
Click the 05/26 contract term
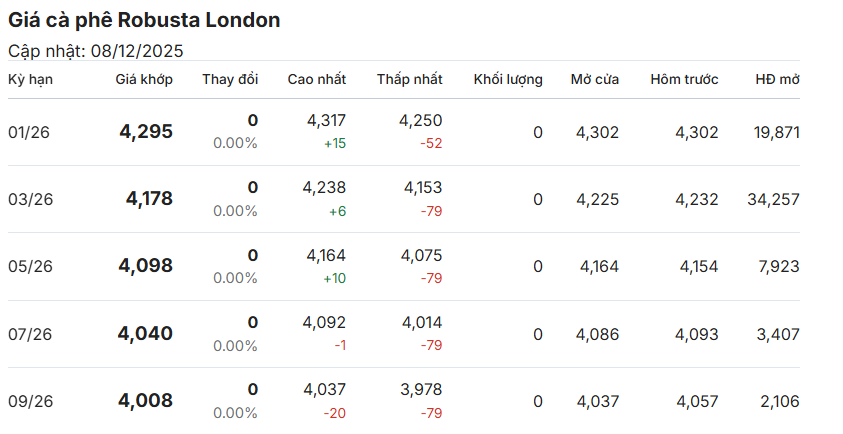(31, 266)
